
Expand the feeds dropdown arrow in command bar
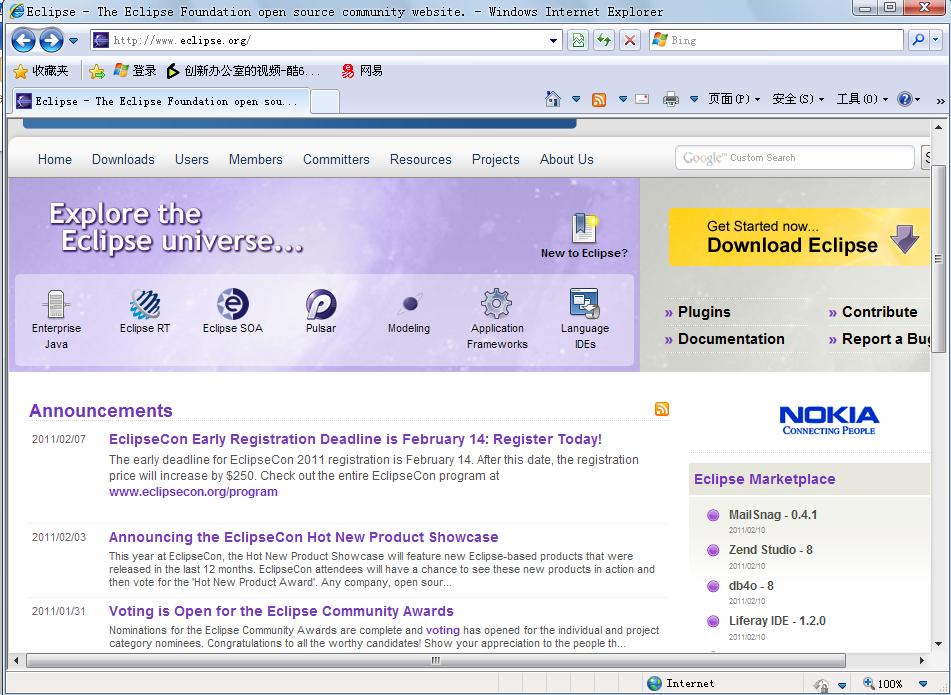pyautogui.click(x=623, y=99)
